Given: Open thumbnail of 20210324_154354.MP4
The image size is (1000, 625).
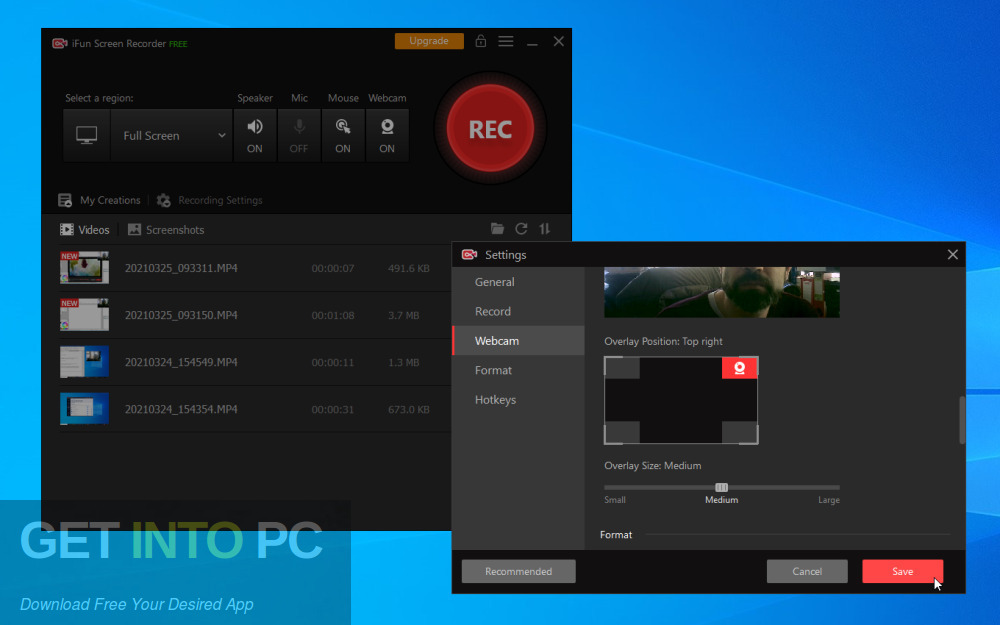Looking at the screenshot, I should 84,409.
